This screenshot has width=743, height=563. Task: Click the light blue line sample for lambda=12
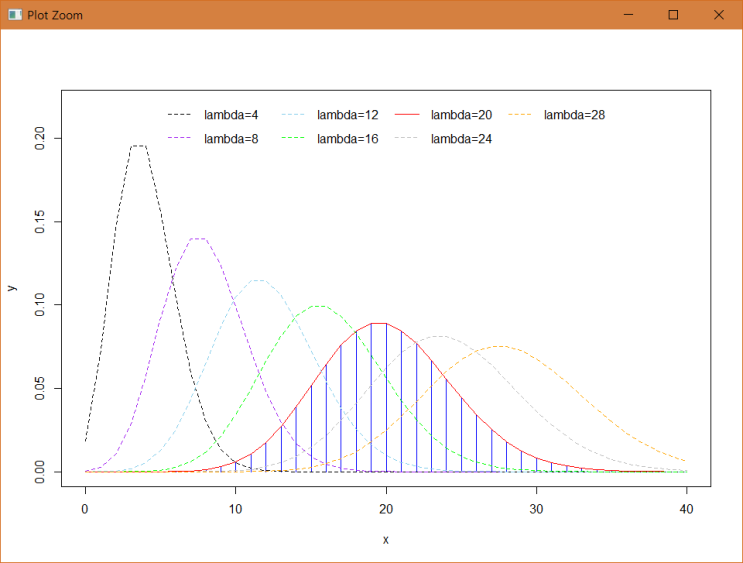coord(293,115)
